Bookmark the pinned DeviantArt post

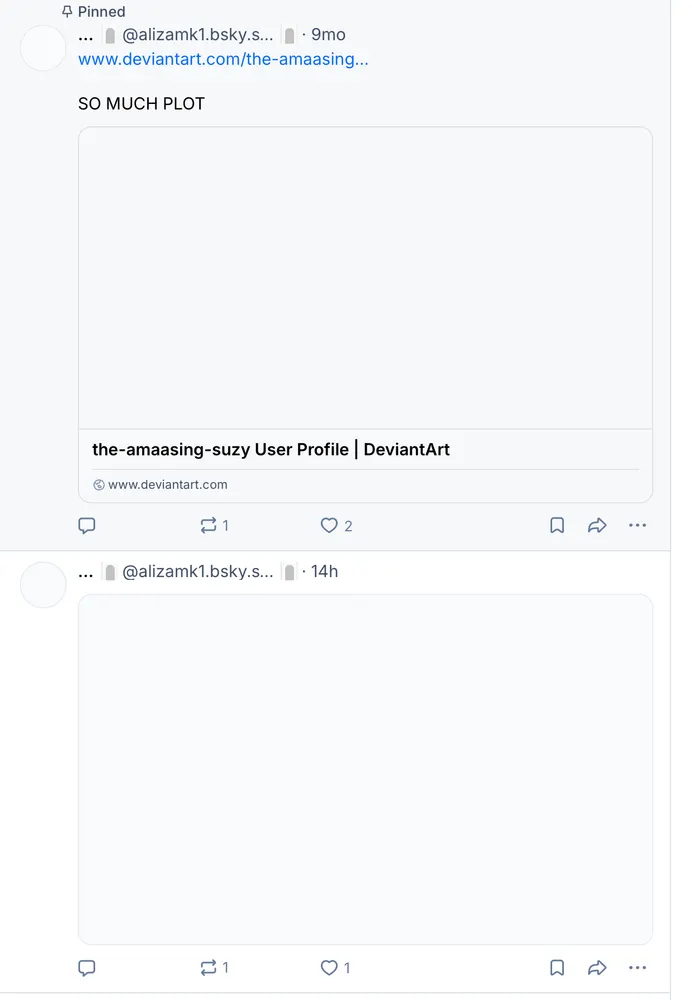coord(557,525)
